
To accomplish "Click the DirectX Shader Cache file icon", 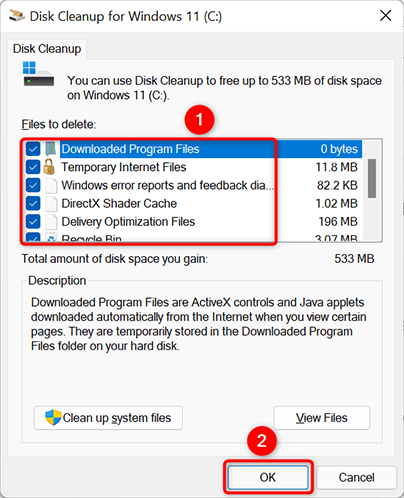I will tap(51, 203).
